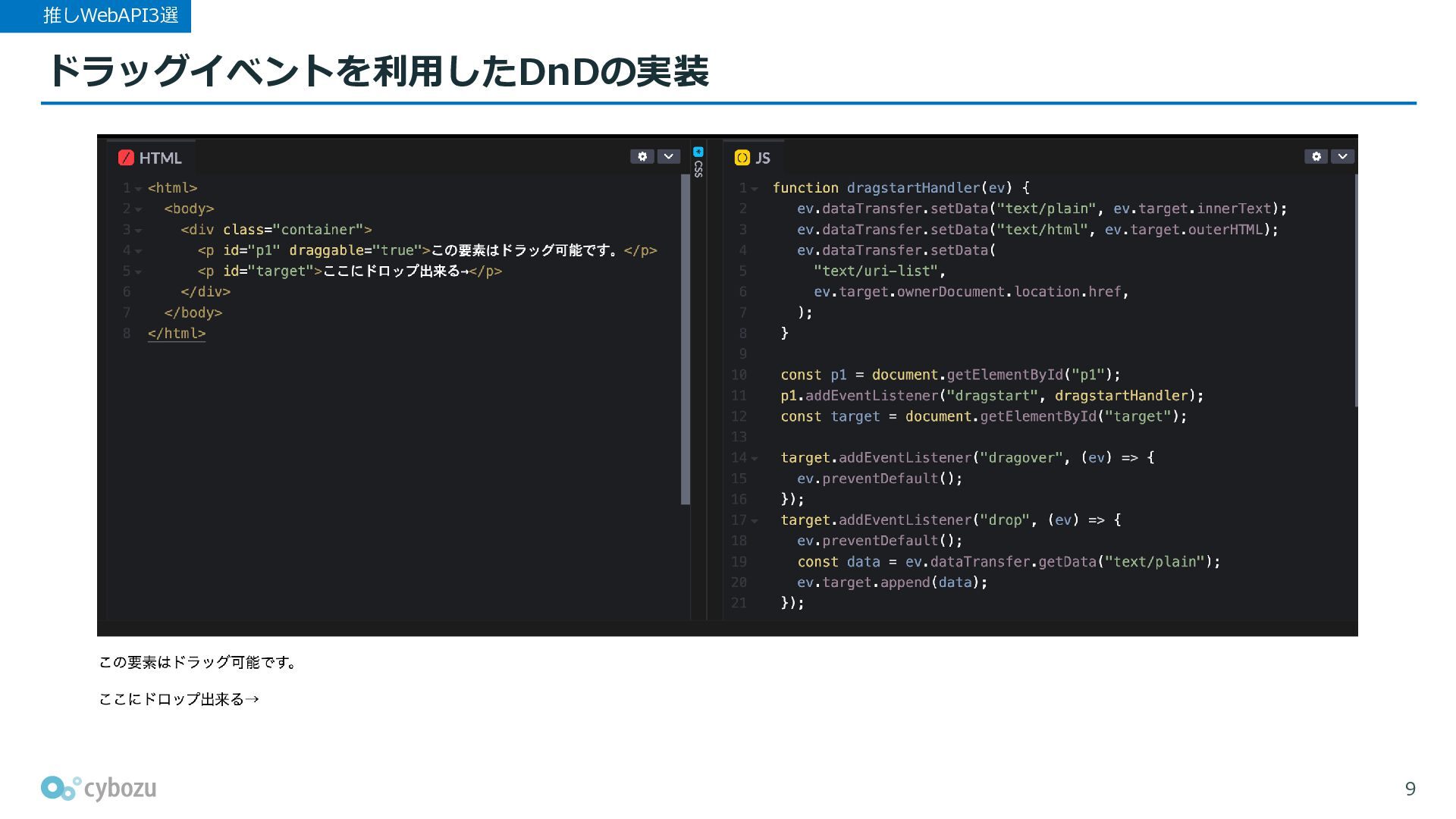Open JS editor settings gear
The height and width of the screenshot is (819, 1456).
coord(1316,156)
